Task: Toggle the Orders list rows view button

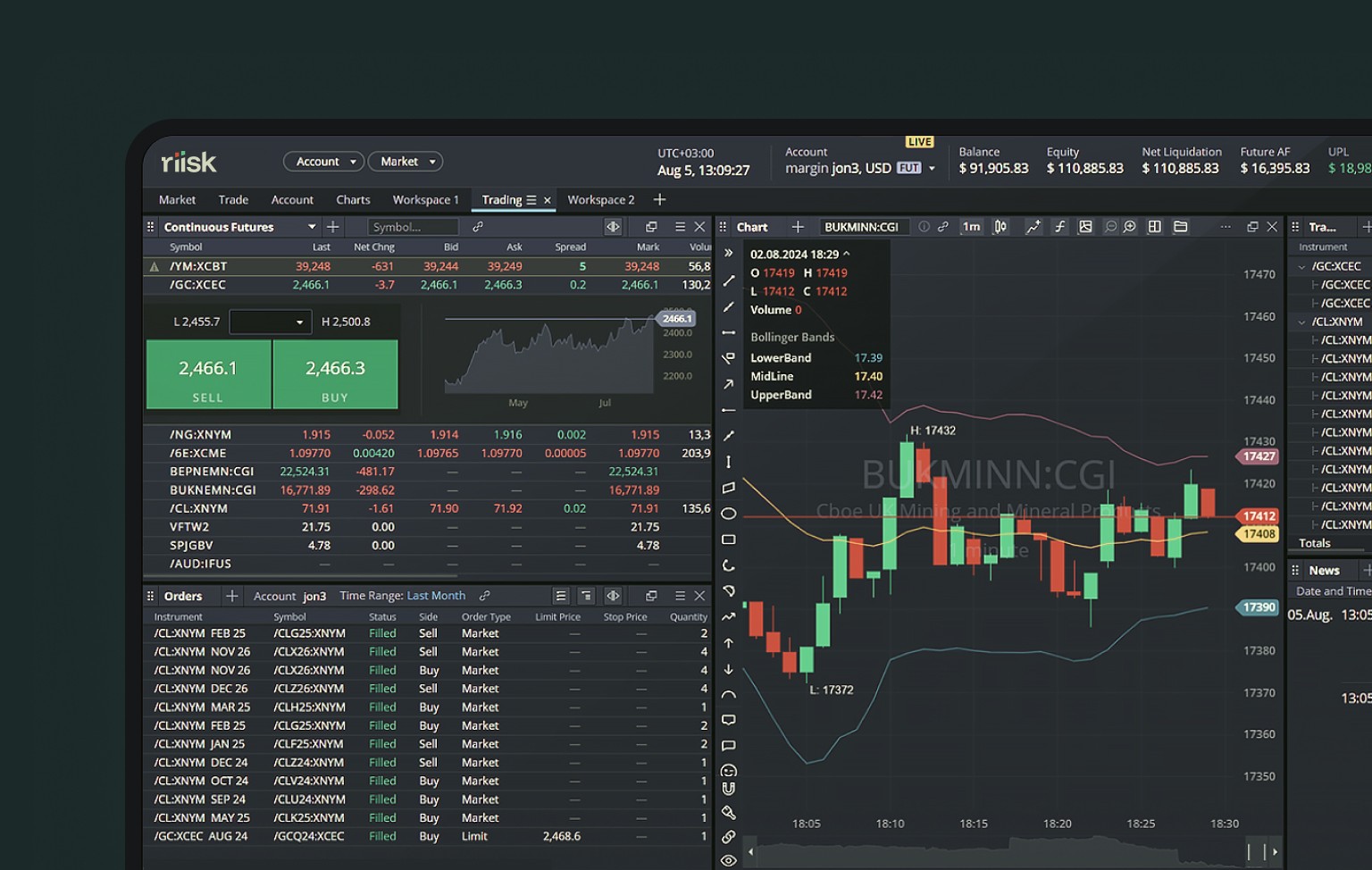Action: click(x=561, y=596)
